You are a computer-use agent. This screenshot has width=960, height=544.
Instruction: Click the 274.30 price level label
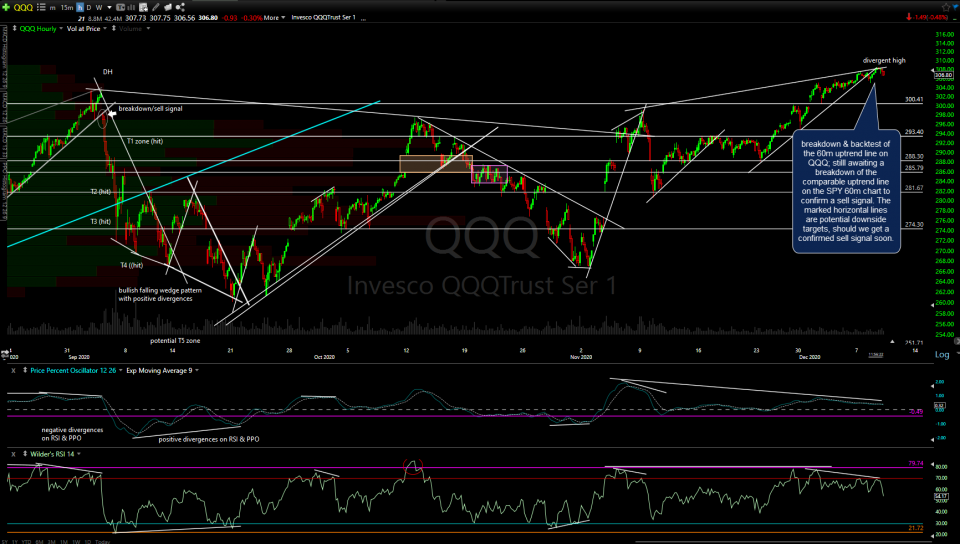pos(914,225)
